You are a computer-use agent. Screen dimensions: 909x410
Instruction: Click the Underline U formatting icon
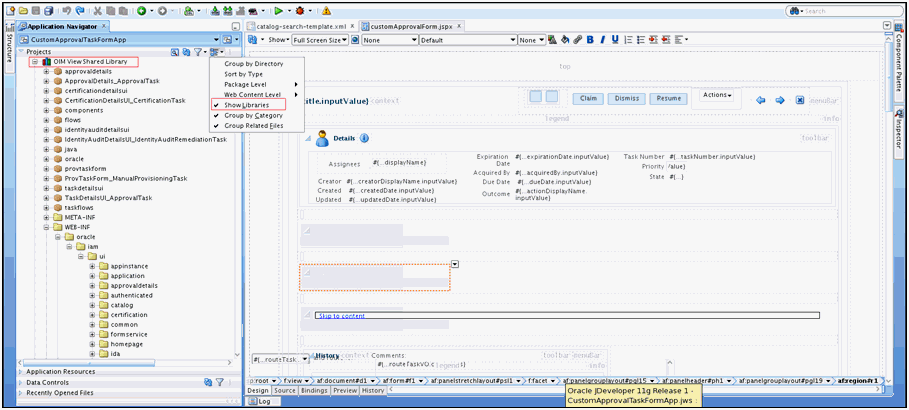pos(615,39)
